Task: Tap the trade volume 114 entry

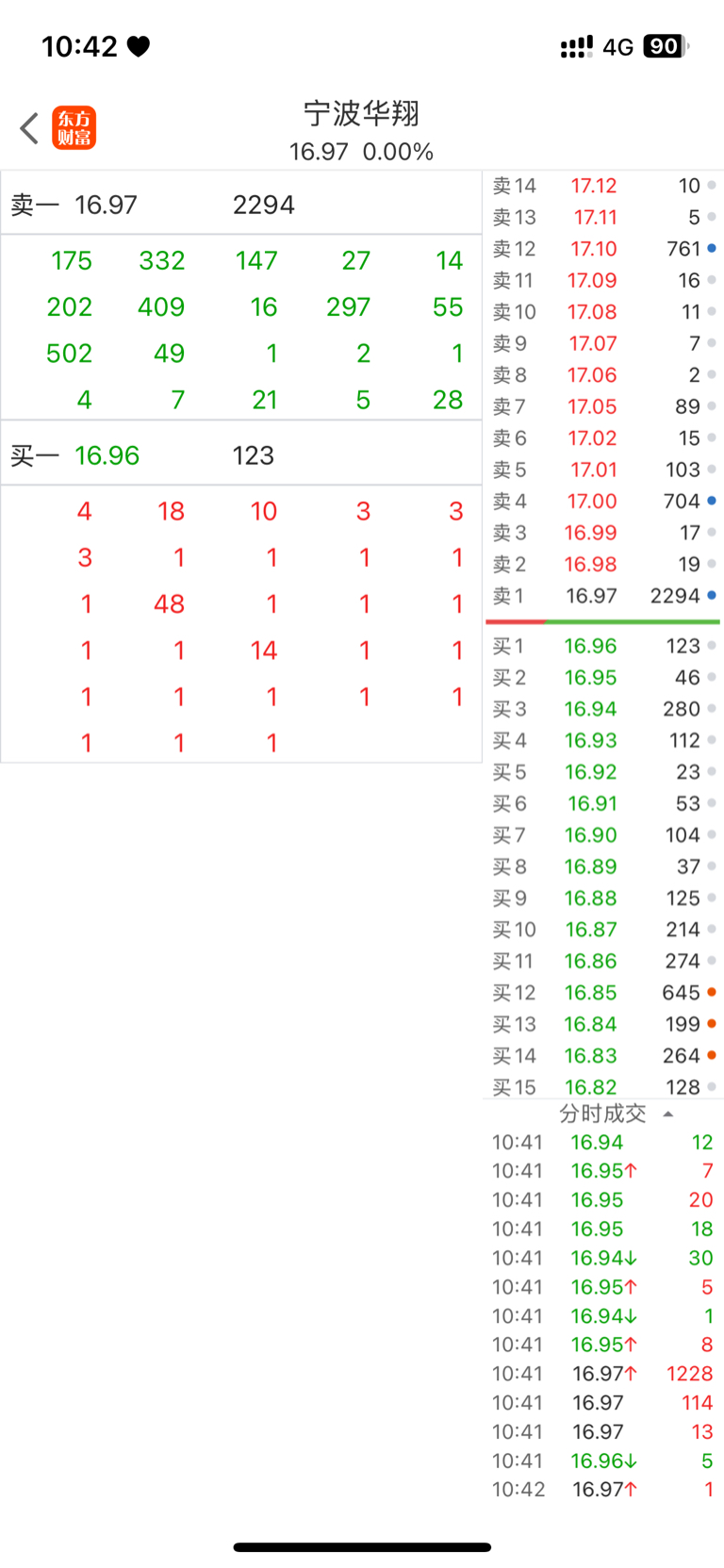Action: pyautogui.click(x=698, y=1403)
